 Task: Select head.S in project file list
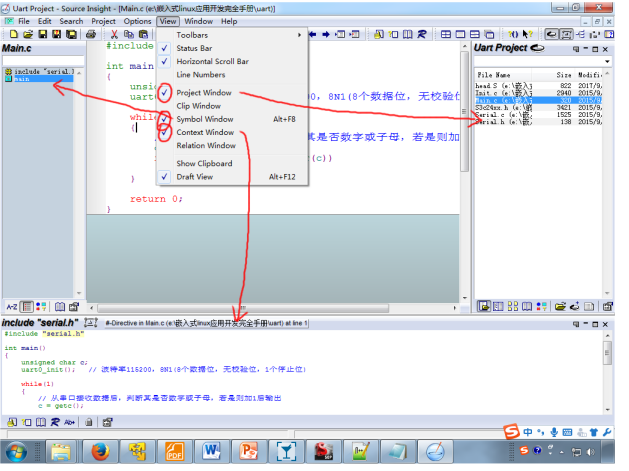coord(538,86)
